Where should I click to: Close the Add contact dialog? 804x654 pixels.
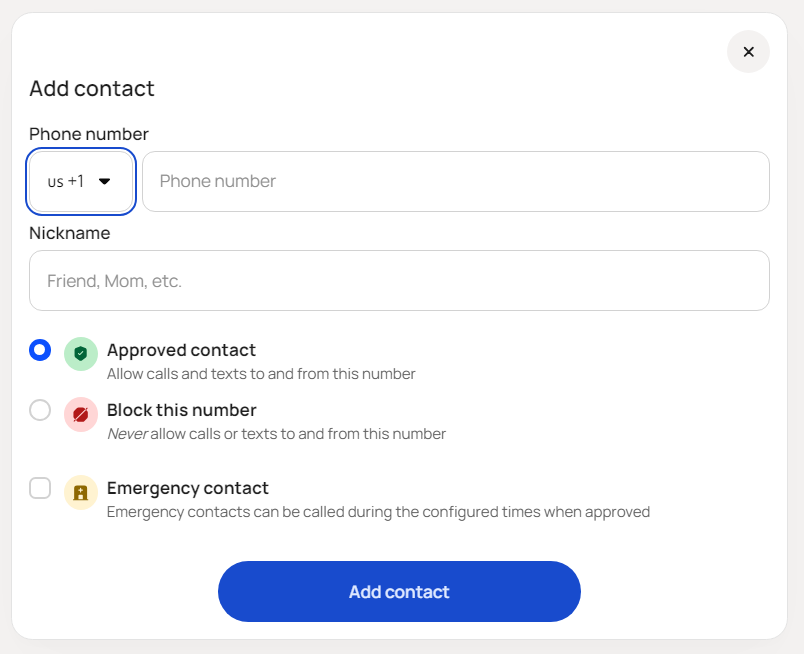[x=748, y=52]
